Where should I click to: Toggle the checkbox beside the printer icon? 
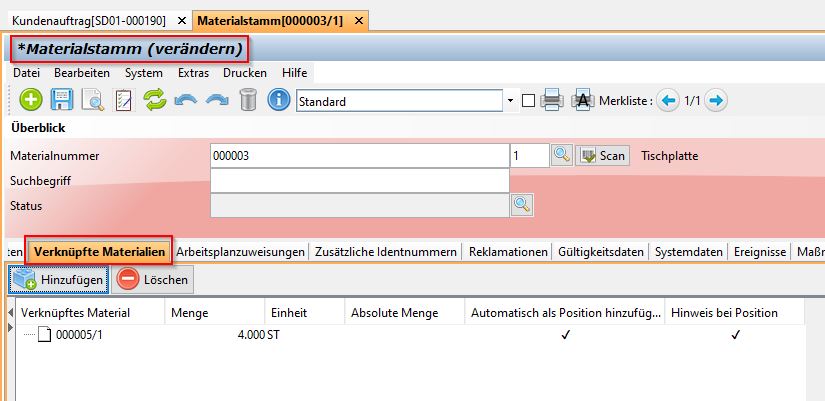tap(528, 100)
